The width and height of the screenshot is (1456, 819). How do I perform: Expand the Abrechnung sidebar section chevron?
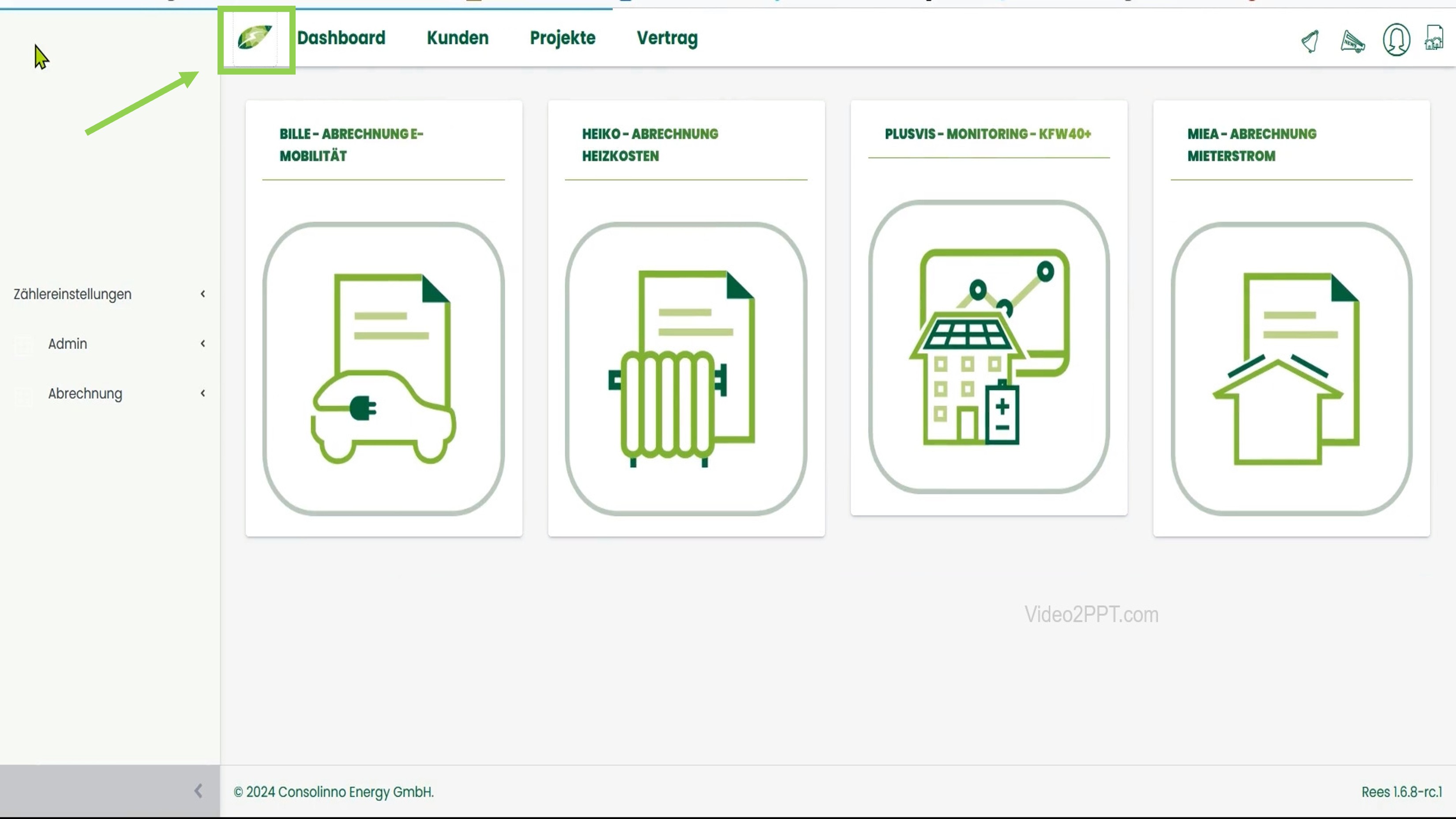click(x=203, y=393)
